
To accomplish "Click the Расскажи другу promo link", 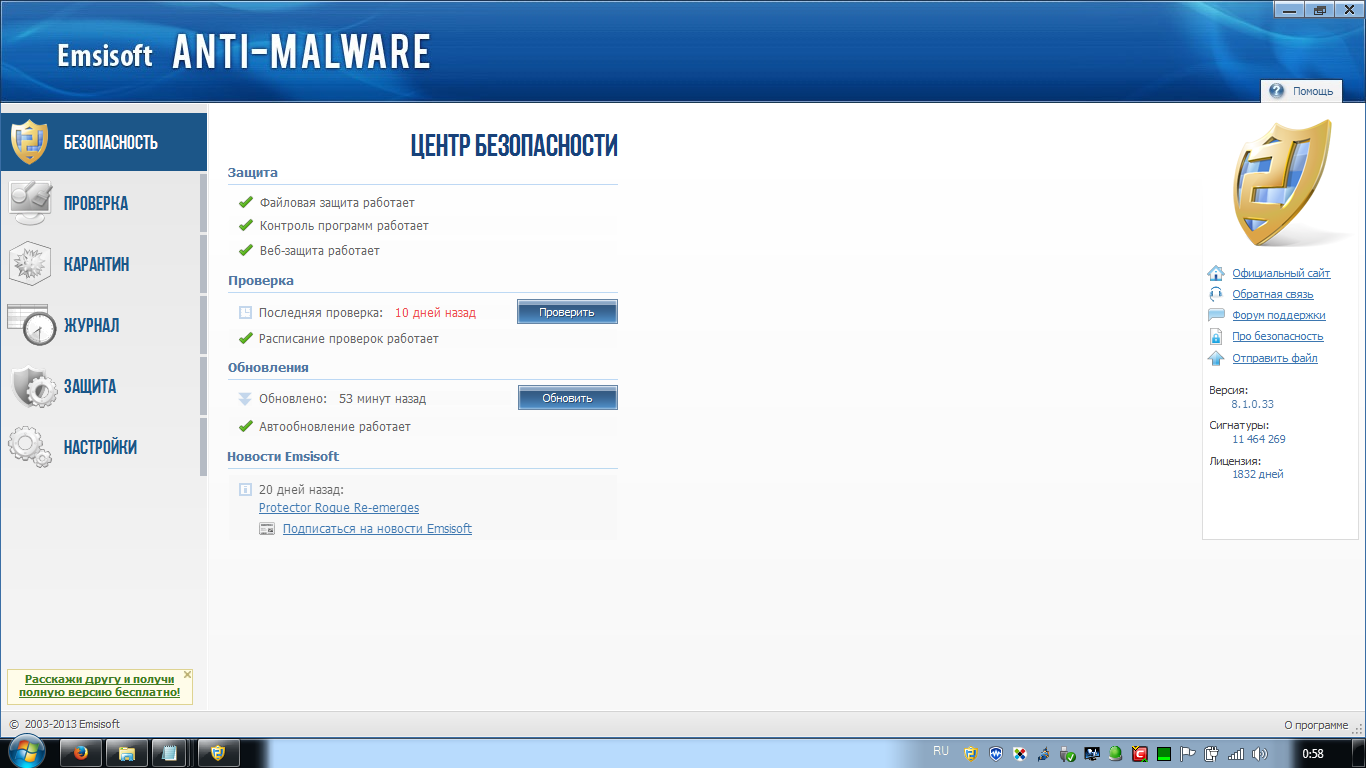I will pos(100,685).
